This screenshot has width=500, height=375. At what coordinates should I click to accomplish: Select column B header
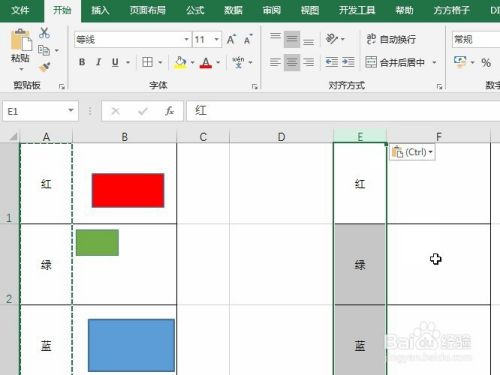124,137
